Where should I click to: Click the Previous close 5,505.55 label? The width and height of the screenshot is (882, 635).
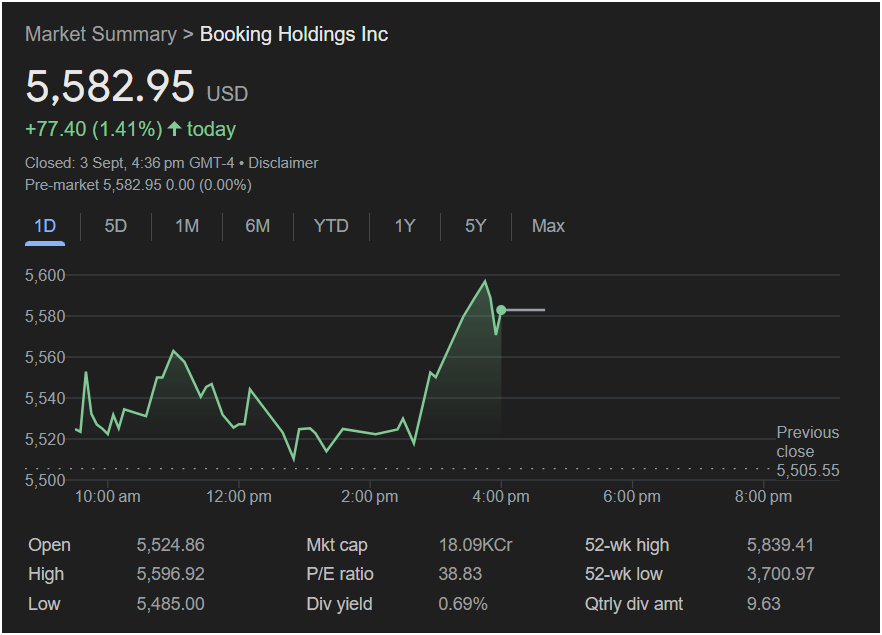pos(808,451)
